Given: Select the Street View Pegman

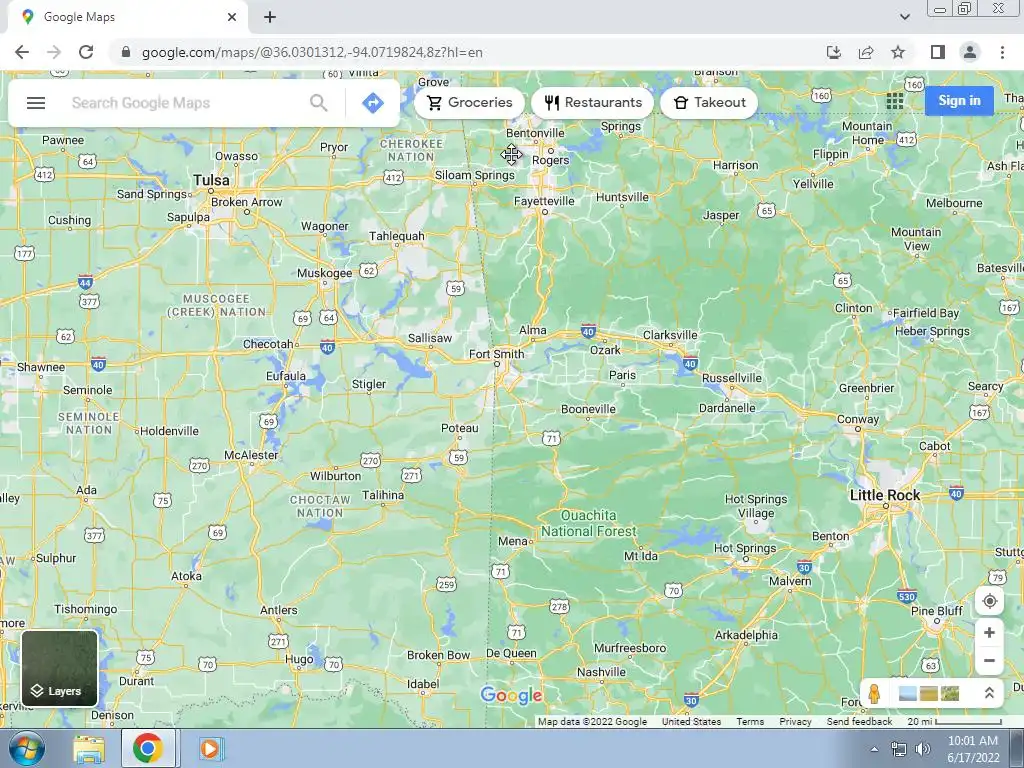Looking at the screenshot, I should (874, 693).
